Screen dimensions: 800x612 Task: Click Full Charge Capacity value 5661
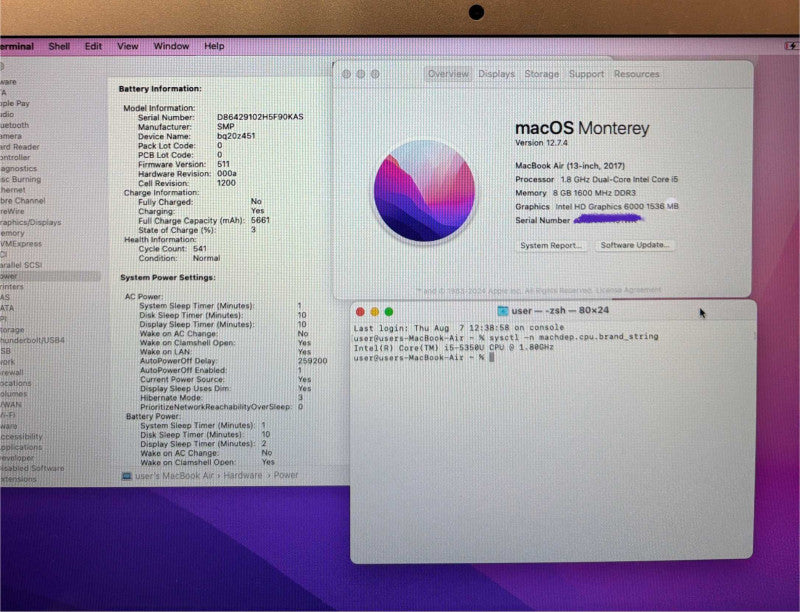260,220
